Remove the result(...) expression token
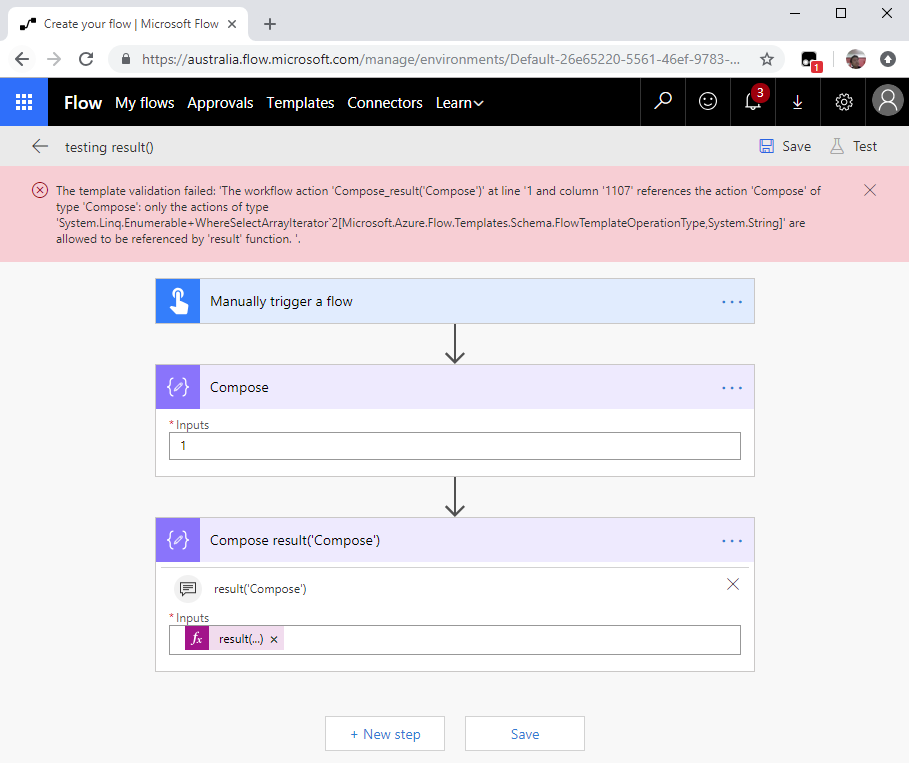Image resolution: width=909 pixels, height=763 pixels. click(274, 640)
